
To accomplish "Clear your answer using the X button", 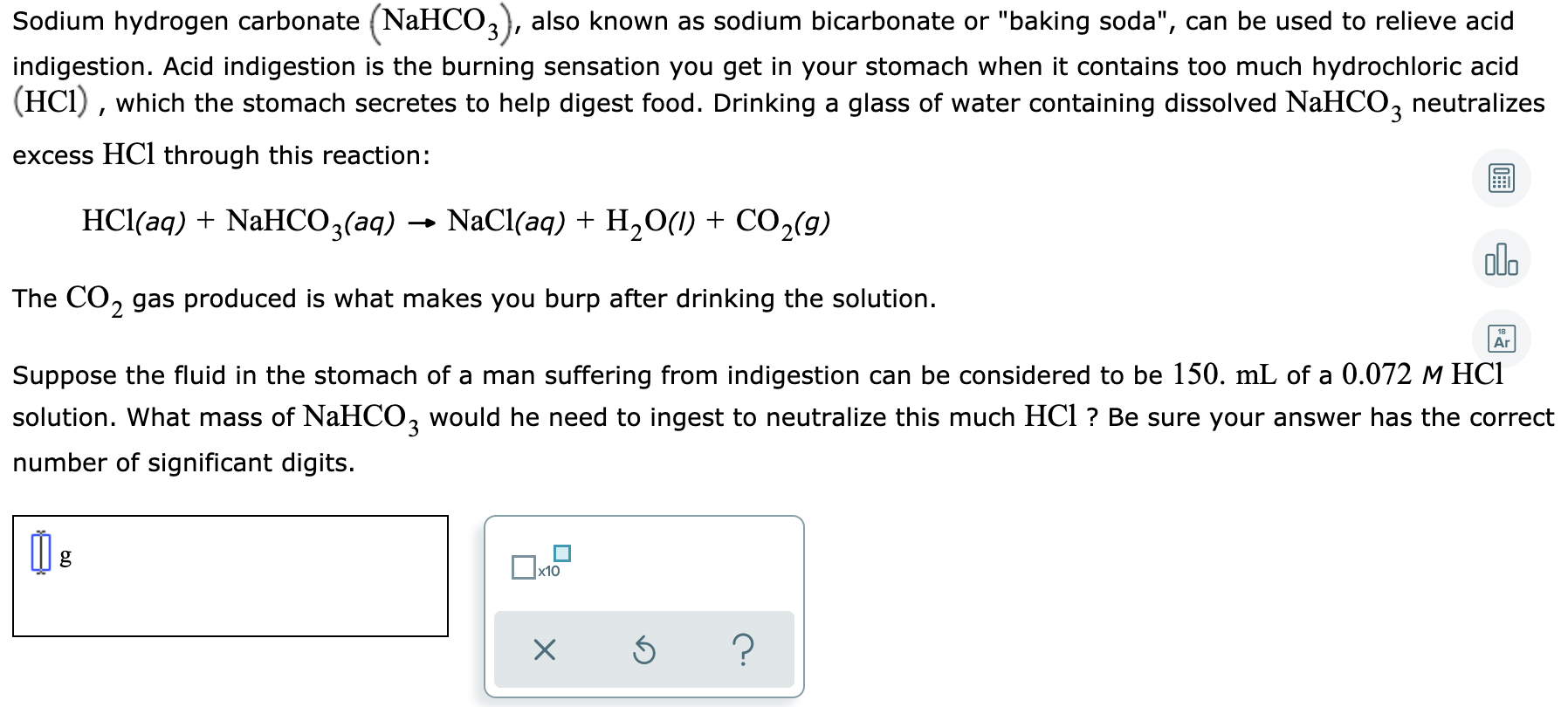I will [545, 649].
